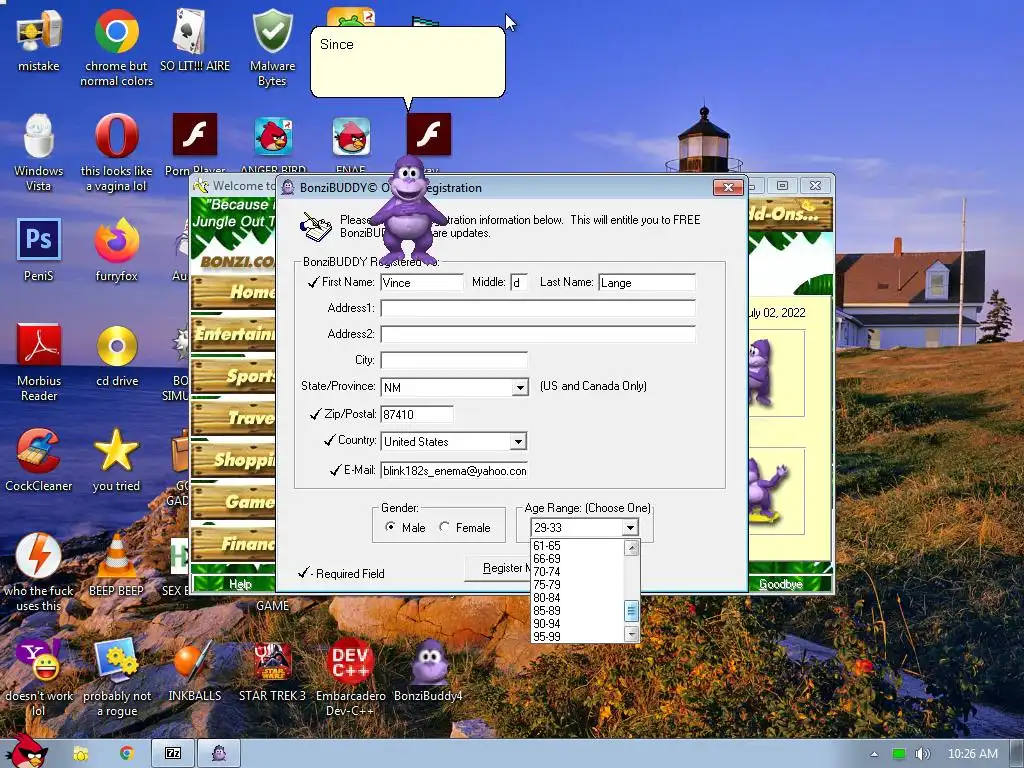The height and width of the screenshot is (768, 1024).
Task: Click age list scroll-up arrow
Action: click(x=631, y=548)
